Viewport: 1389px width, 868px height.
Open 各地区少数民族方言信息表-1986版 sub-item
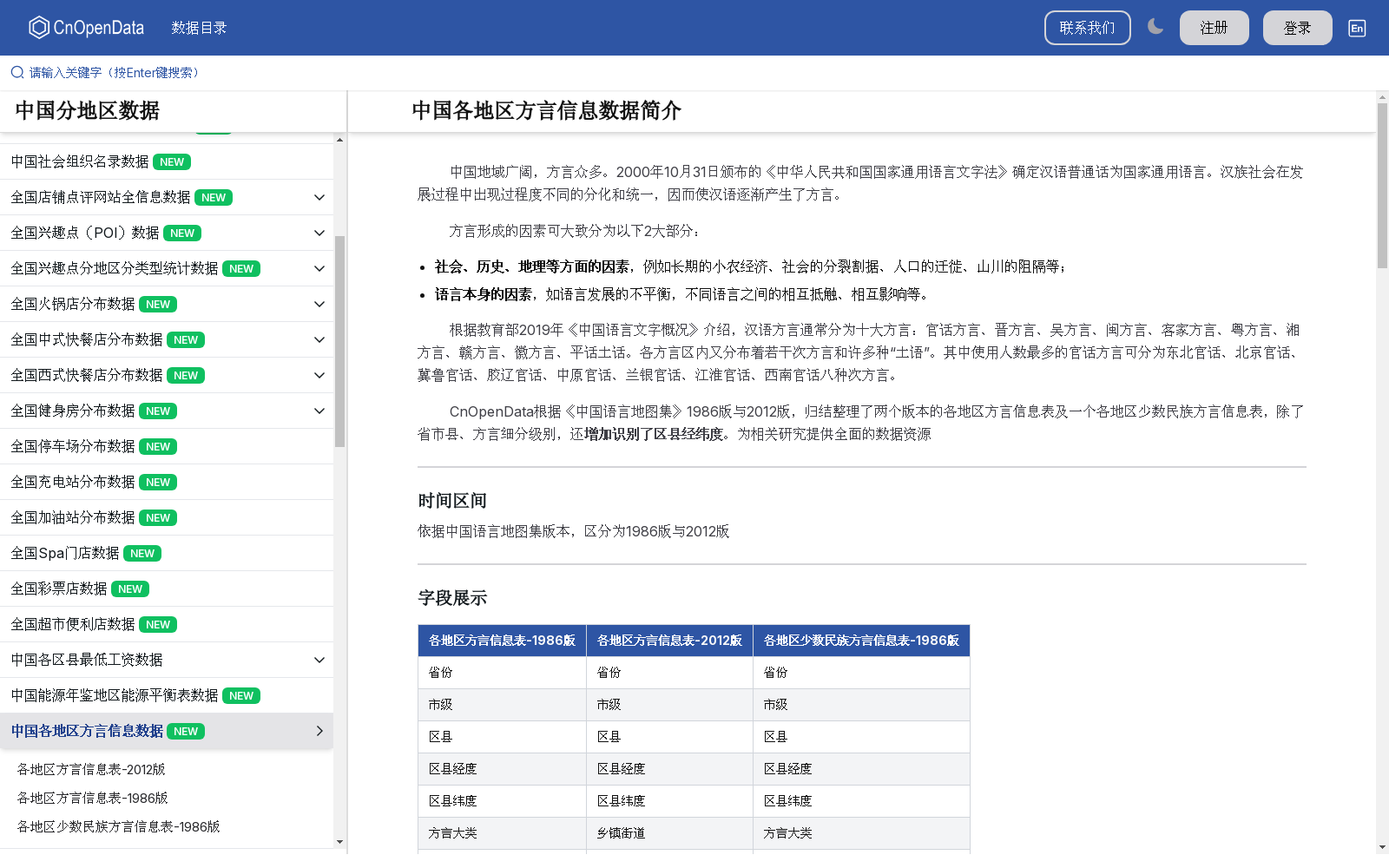click(x=118, y=826)
